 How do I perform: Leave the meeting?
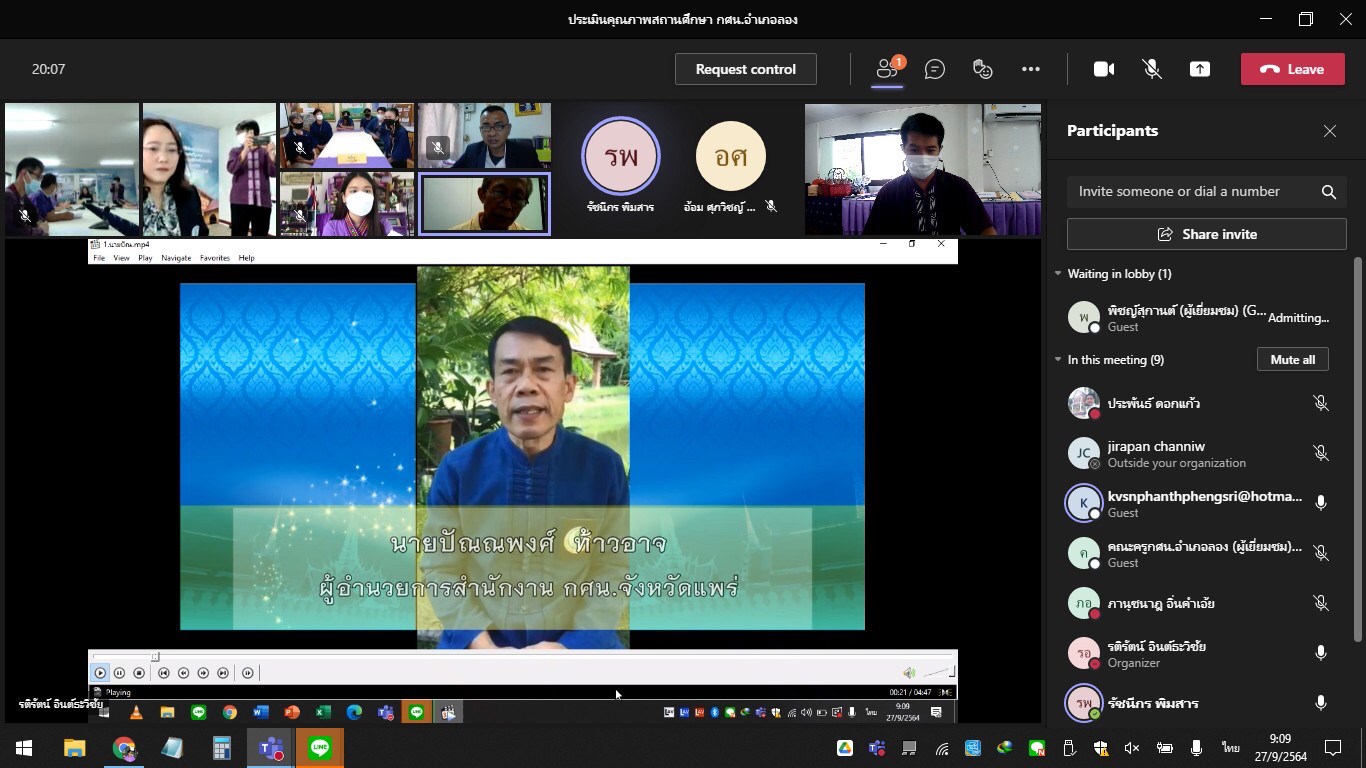pyautogui.click(x=1292, y=69)
